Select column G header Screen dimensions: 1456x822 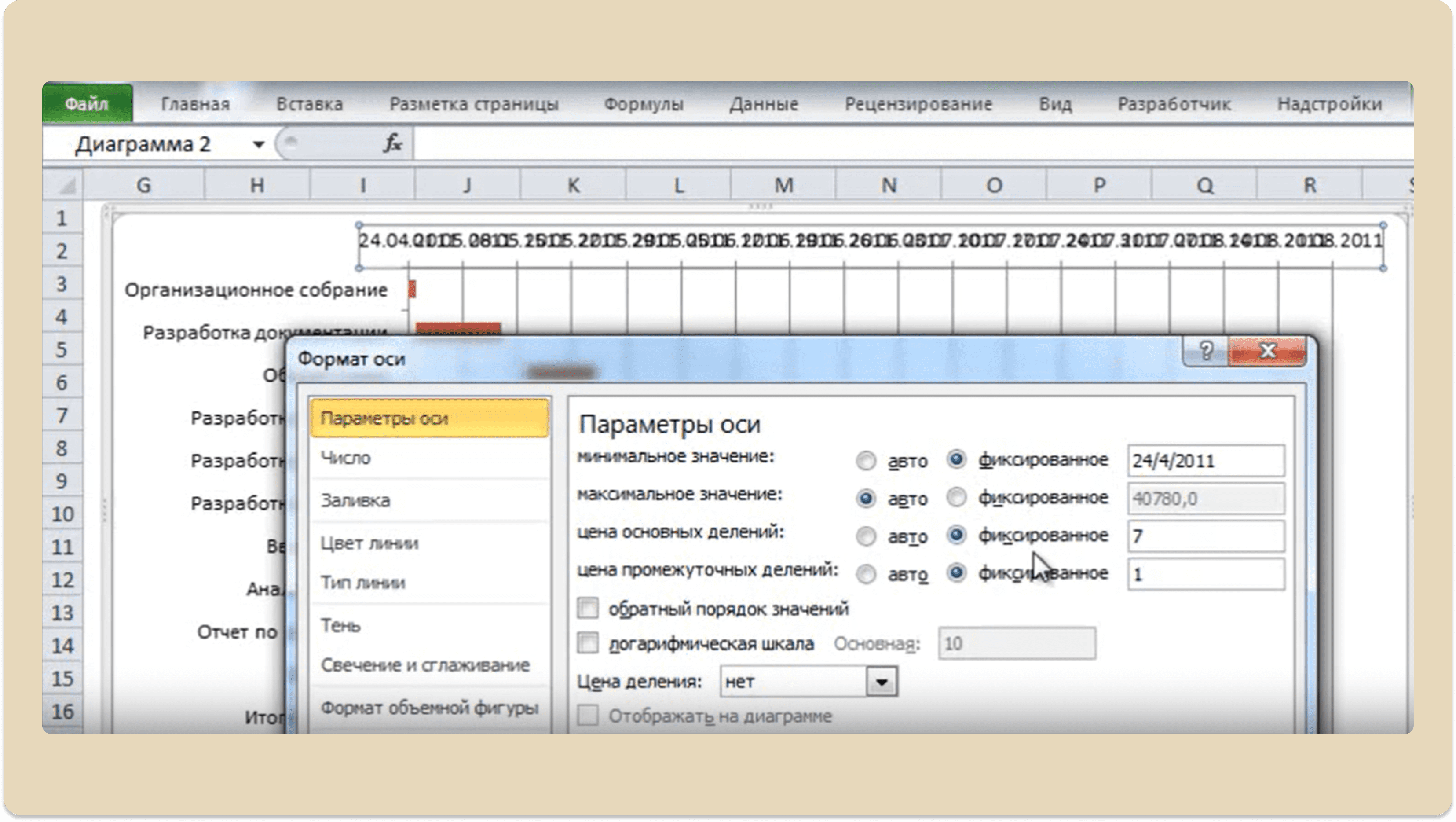(x=143, y=185)
